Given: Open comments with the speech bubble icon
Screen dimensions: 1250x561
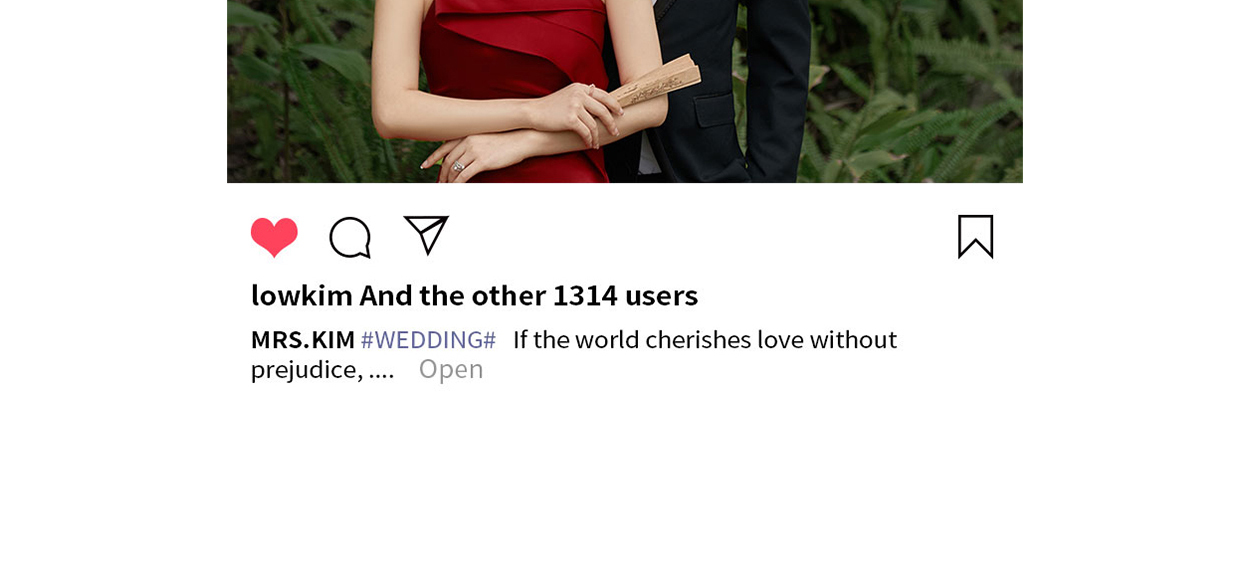Looking at the screenshot, I should (x=350, y=238).
